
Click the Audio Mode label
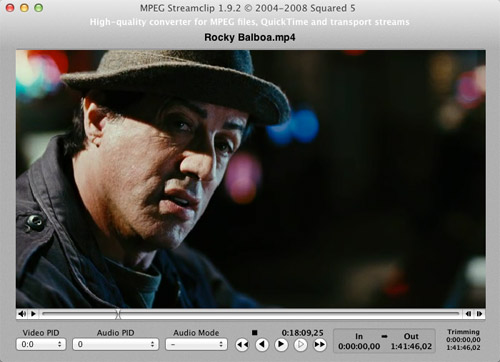(196, 333)
